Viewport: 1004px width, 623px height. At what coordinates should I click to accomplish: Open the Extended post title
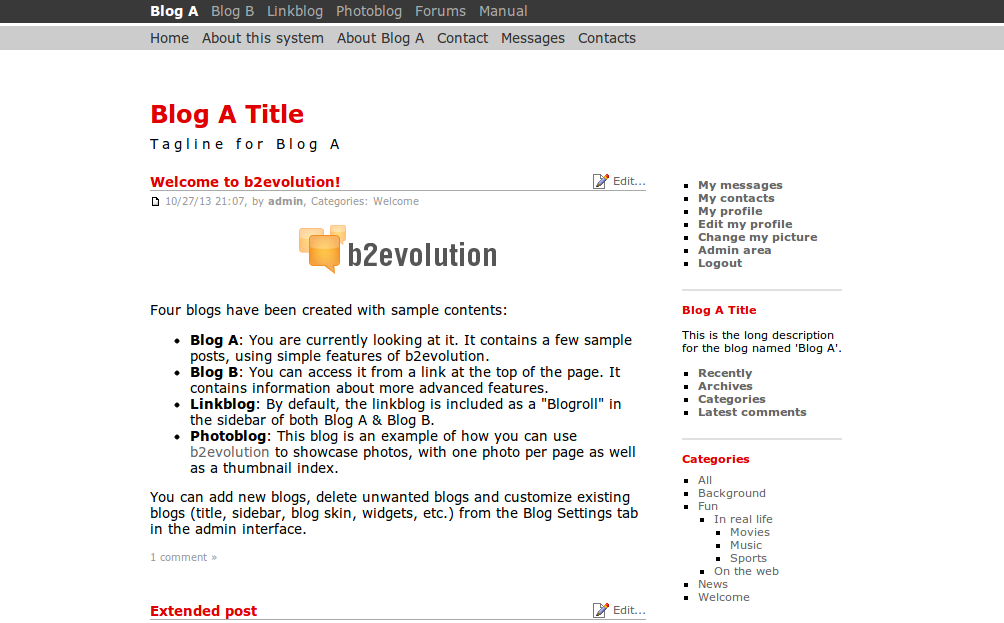click(x=204, y=611)
